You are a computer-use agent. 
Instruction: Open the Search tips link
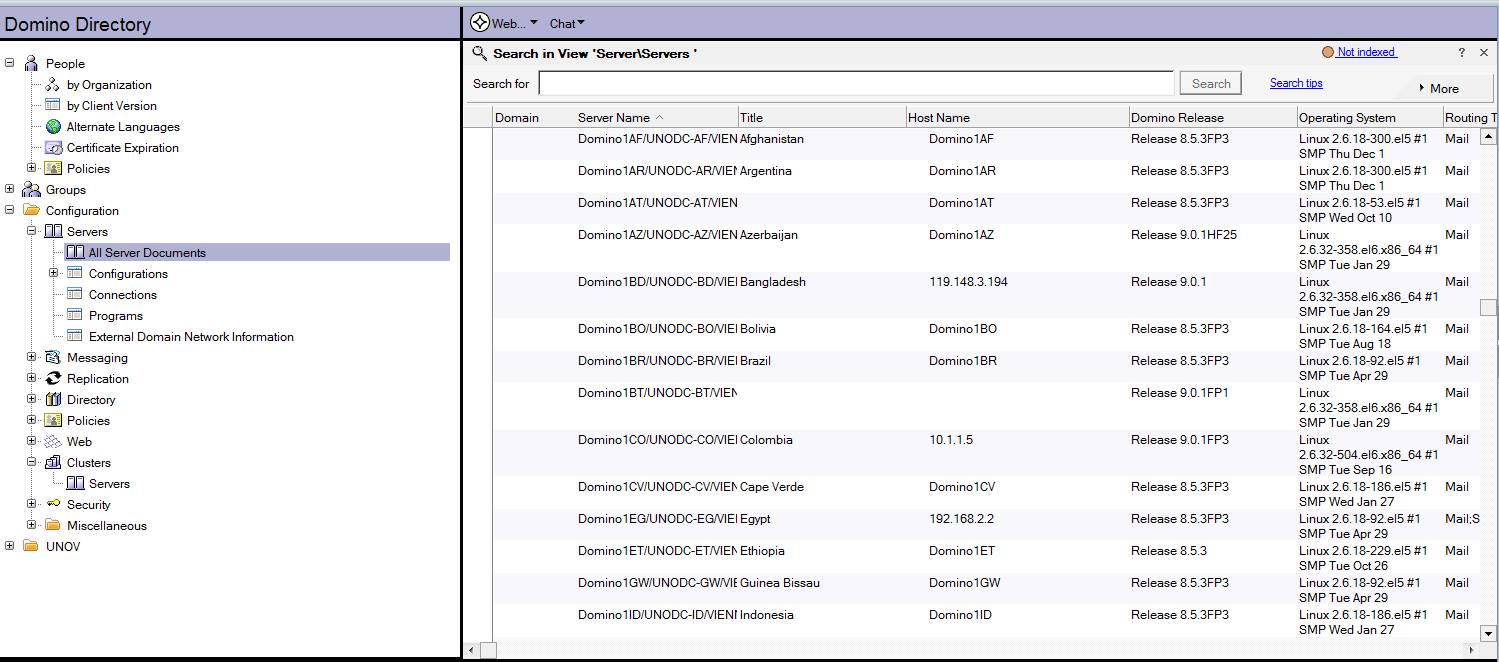pos(1296,83)
